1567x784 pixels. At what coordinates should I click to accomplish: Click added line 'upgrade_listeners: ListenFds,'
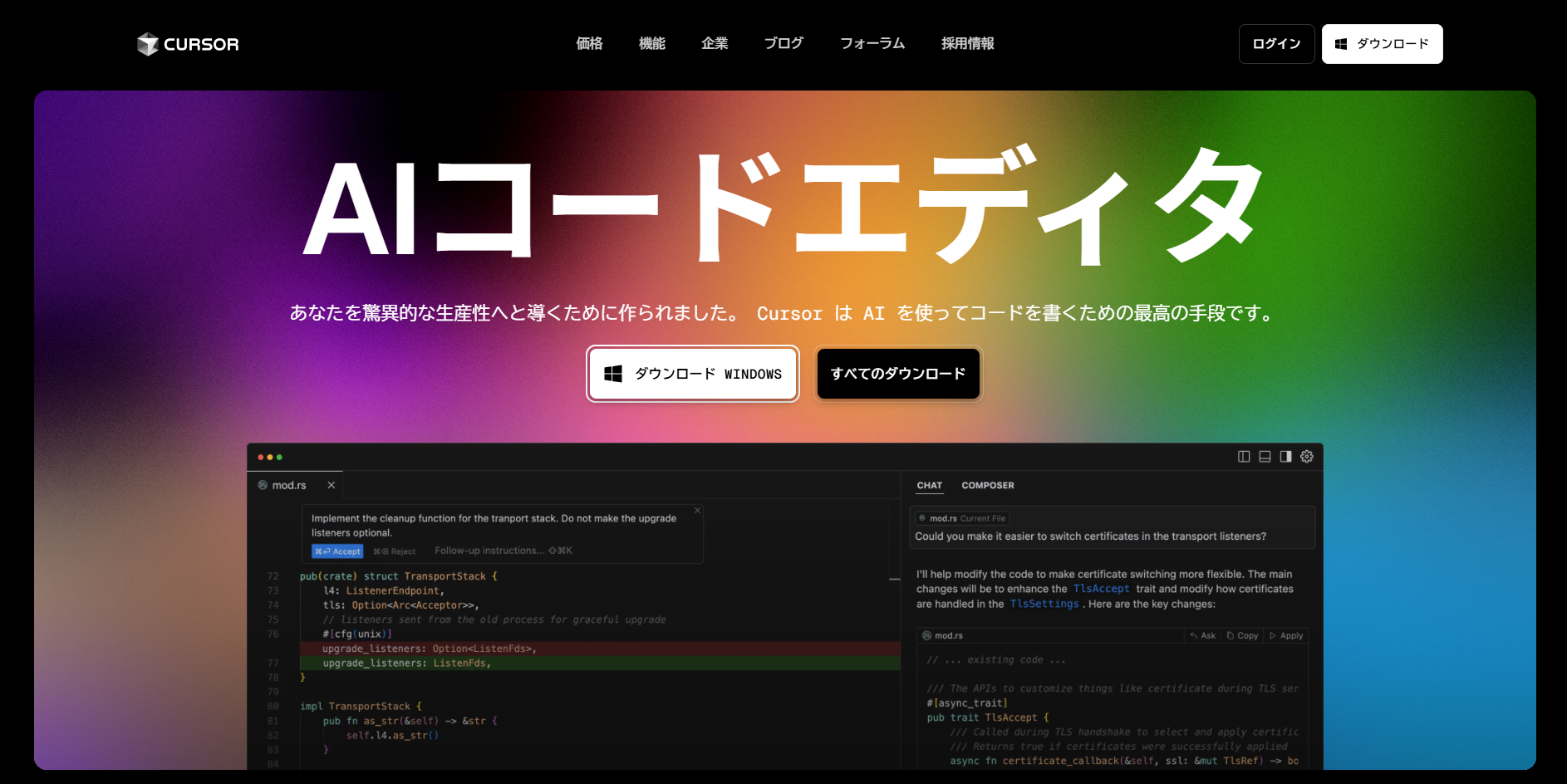pyautogui.click(x=407, y=664)
